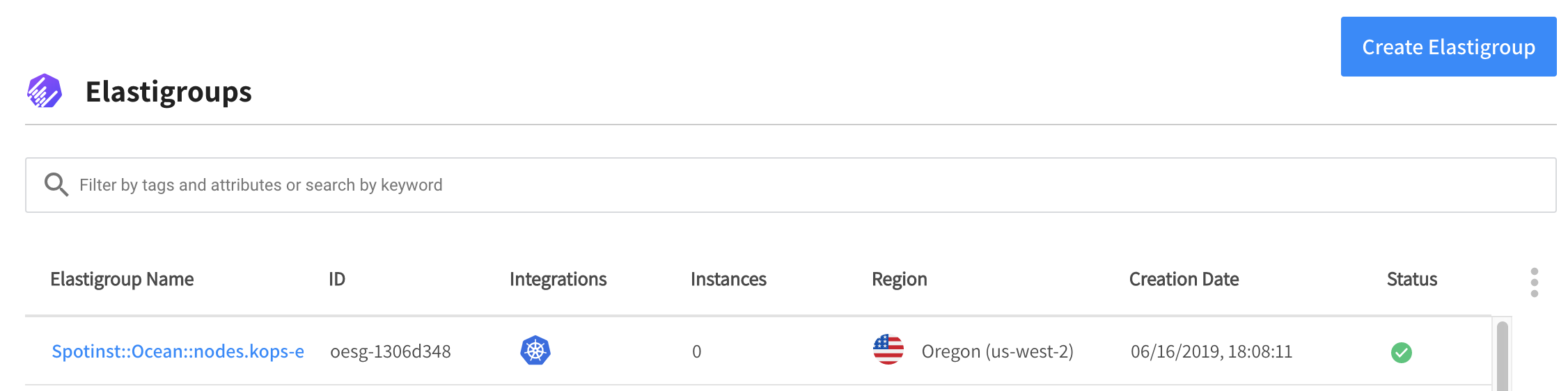Click the United States flag icon
The image size is (1568, 391).
pos(888,350)
